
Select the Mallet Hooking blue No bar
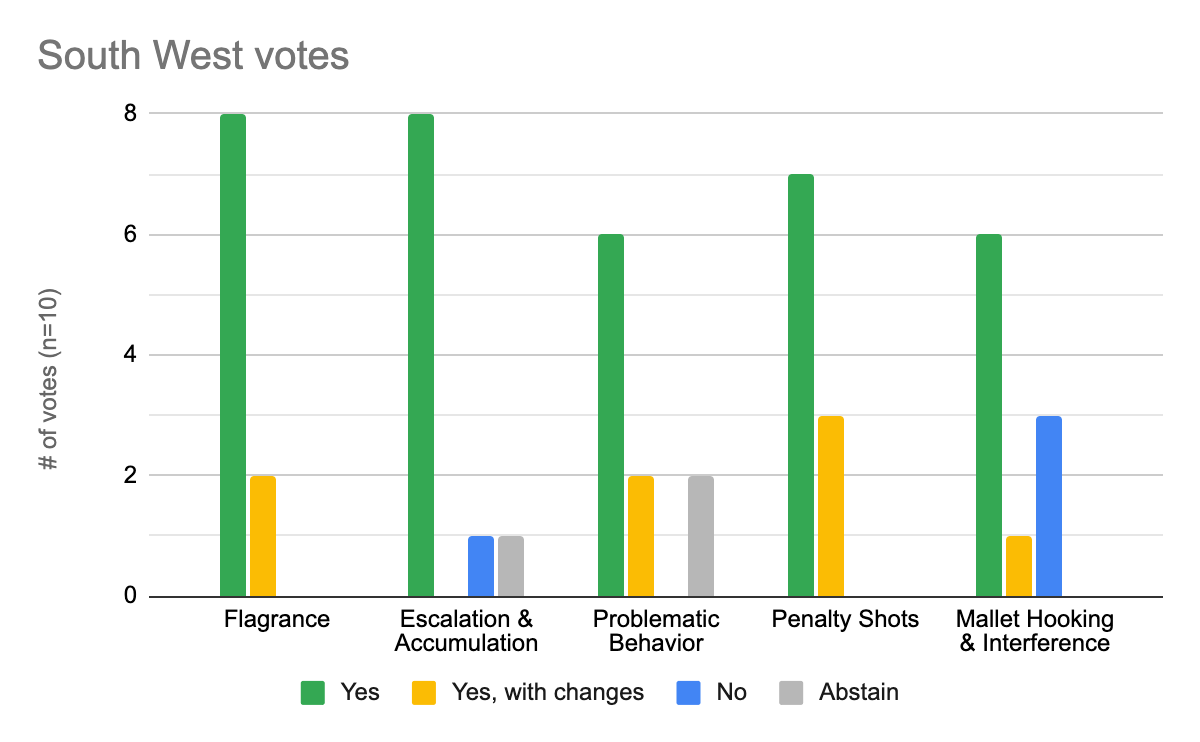point(1049,506)
